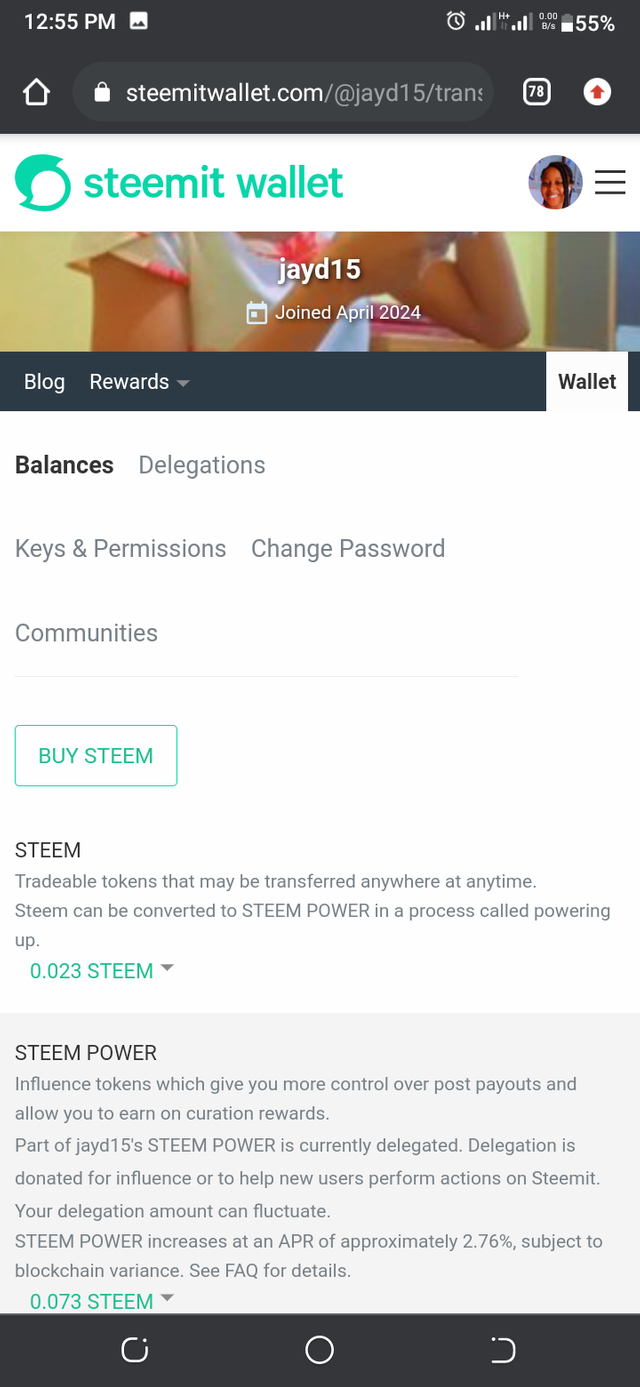Select the Wallet tab
Viewport: 640px width, 1387px height.
(587, 382)
